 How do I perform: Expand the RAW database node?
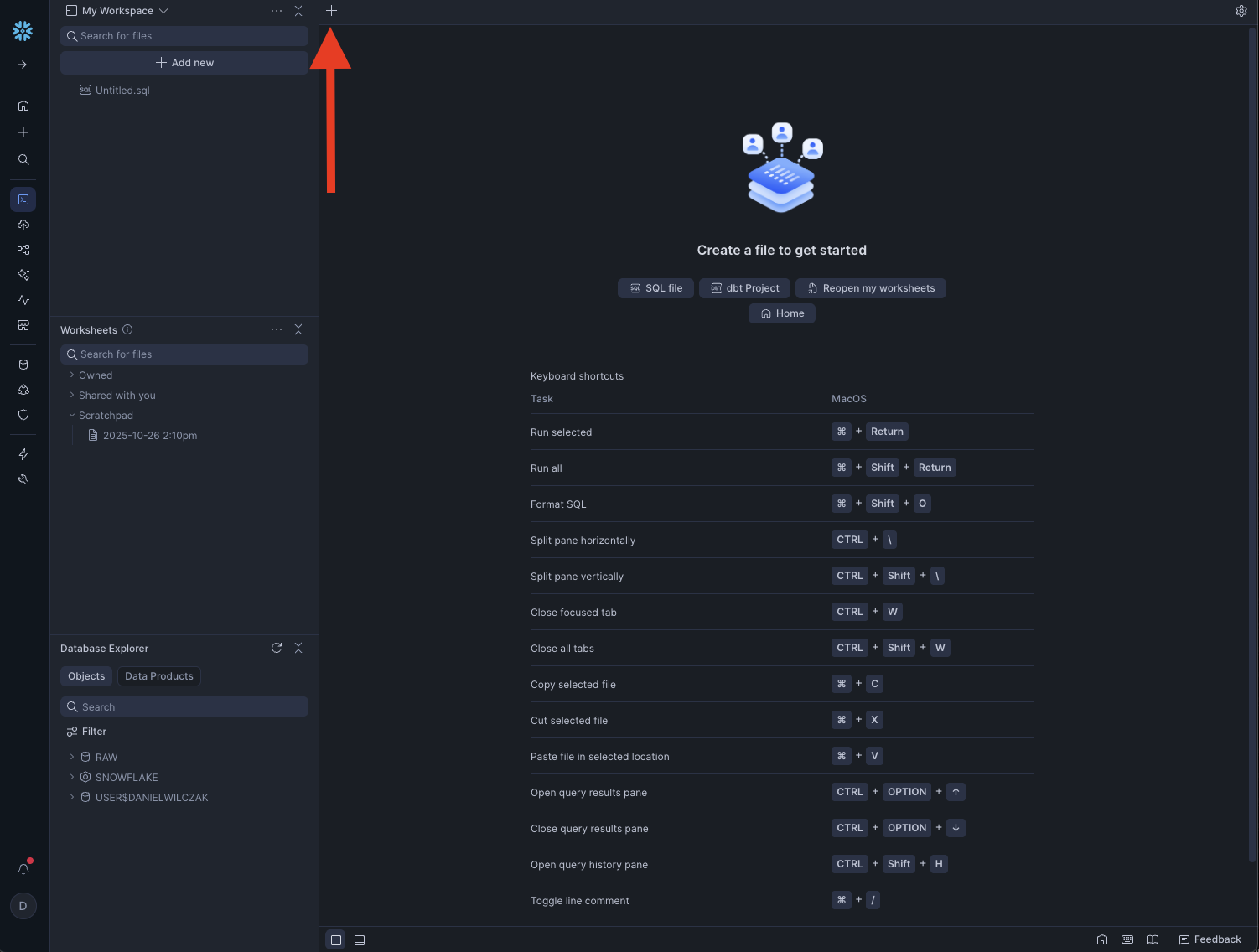(x=72, y=757)
